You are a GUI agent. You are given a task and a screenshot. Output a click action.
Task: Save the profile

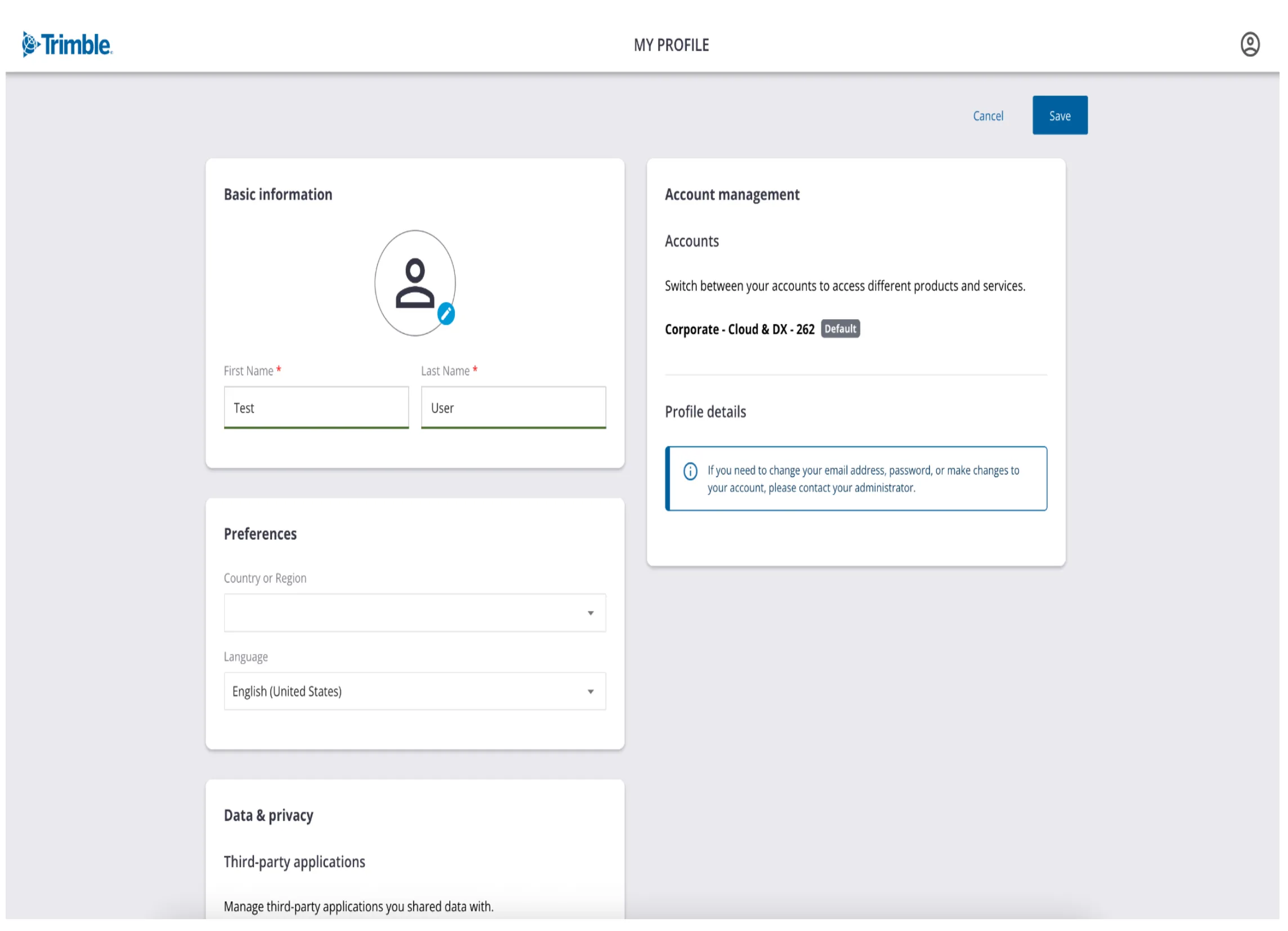coord(1059,115)
